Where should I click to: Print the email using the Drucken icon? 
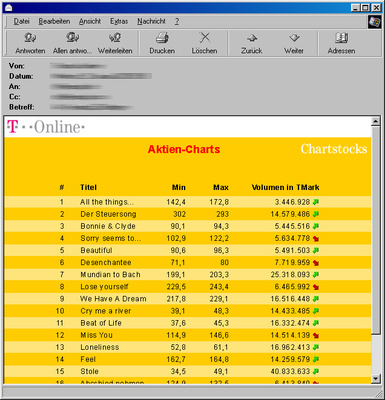coord(162,38)
